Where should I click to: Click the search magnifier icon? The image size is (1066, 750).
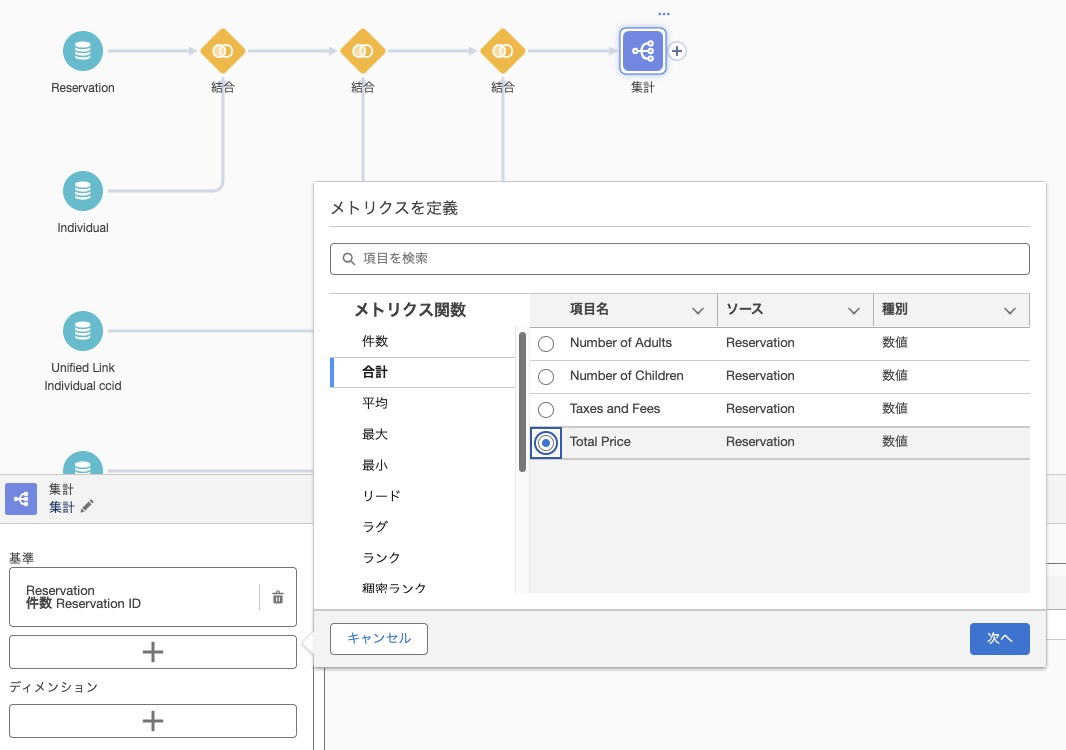[349, 259]
